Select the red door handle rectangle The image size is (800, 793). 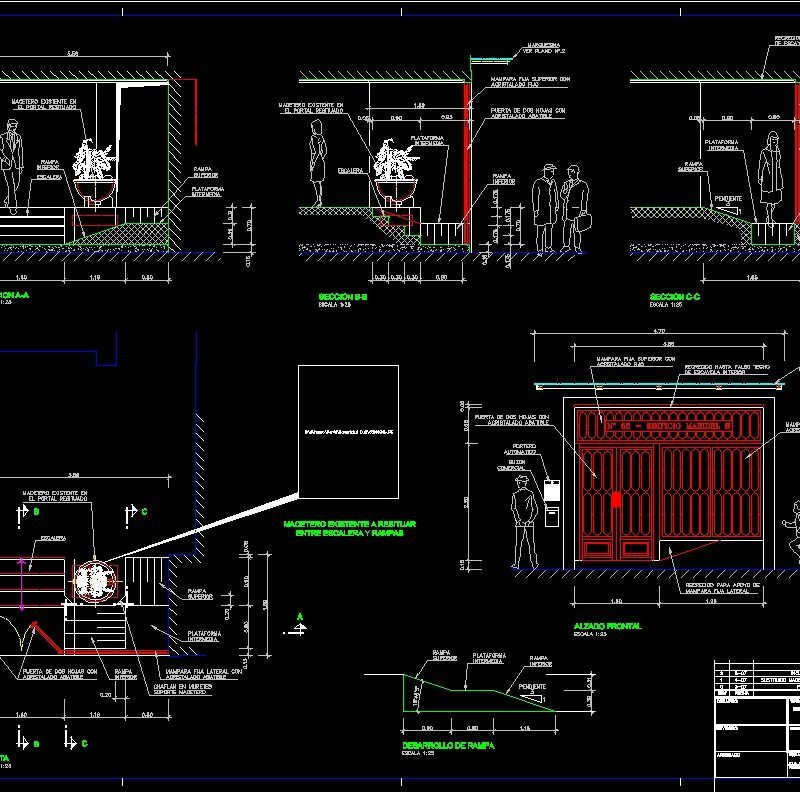[x=616, y=498]
